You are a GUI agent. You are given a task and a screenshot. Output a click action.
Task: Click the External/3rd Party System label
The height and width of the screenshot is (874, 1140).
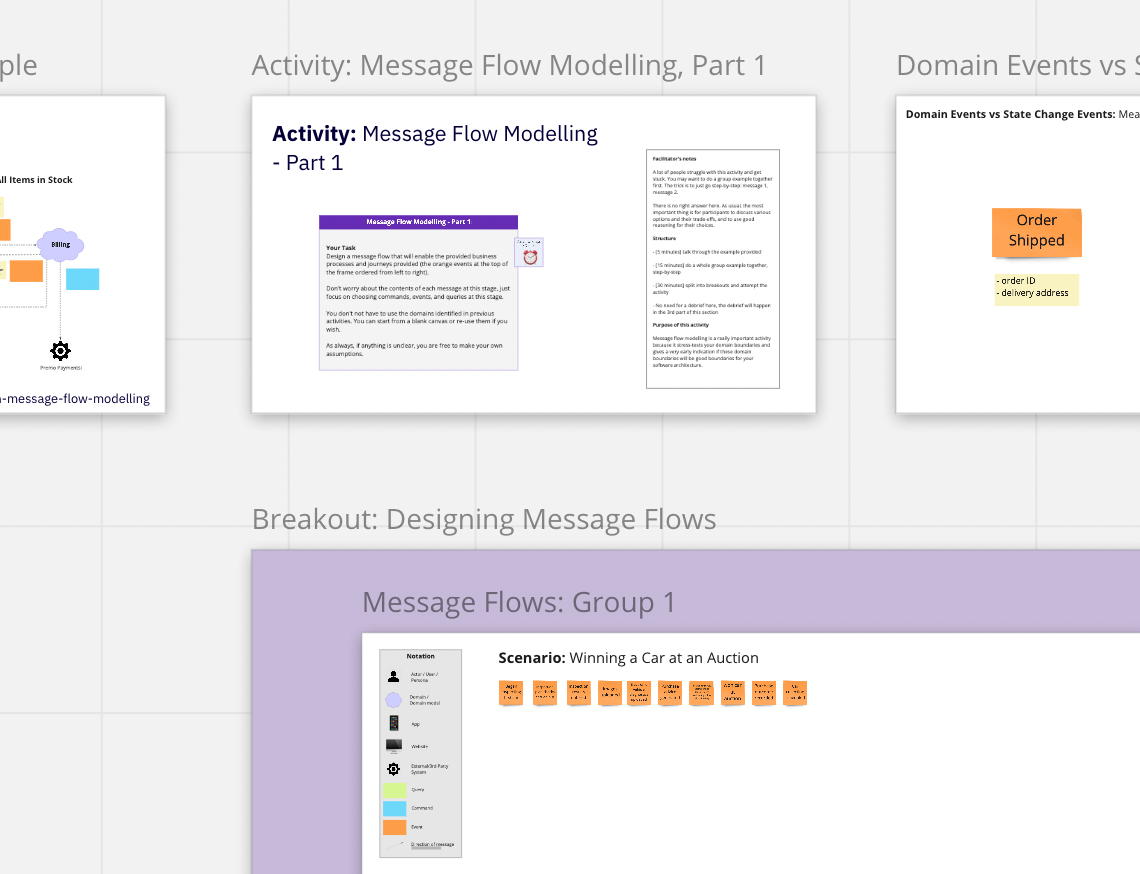[x=430, y=769]
